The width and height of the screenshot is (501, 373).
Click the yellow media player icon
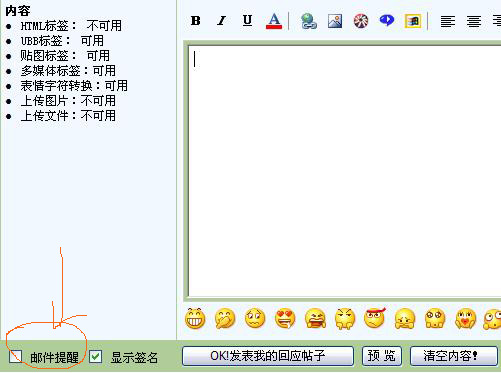[x=413, y=21]
